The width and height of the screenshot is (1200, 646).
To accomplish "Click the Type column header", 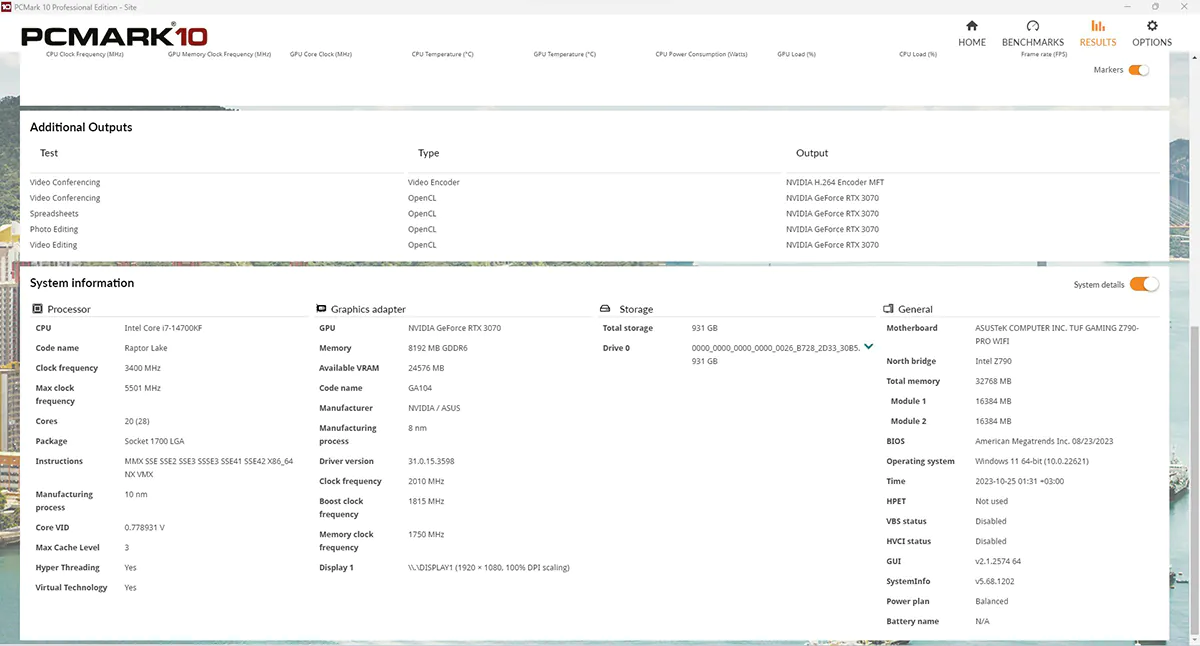I will [428, 153].
